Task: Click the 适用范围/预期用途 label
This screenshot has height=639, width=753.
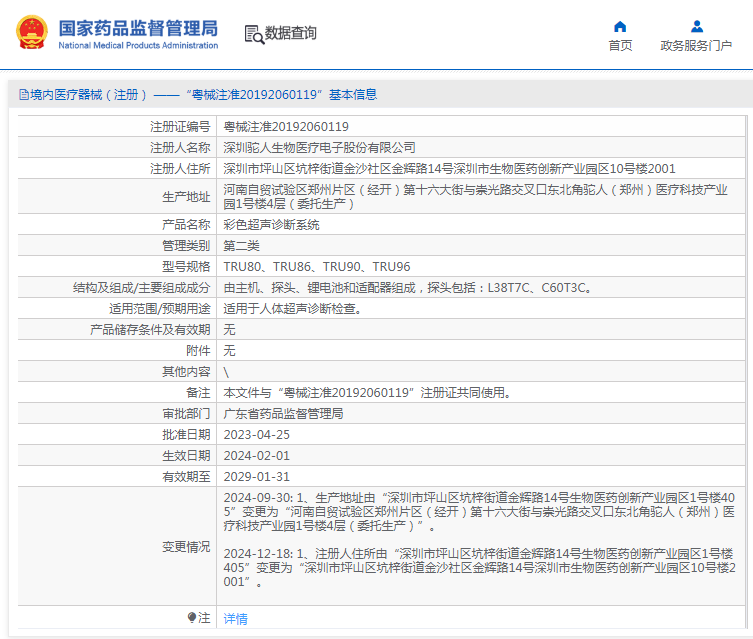Action: [x=160, y=309]
